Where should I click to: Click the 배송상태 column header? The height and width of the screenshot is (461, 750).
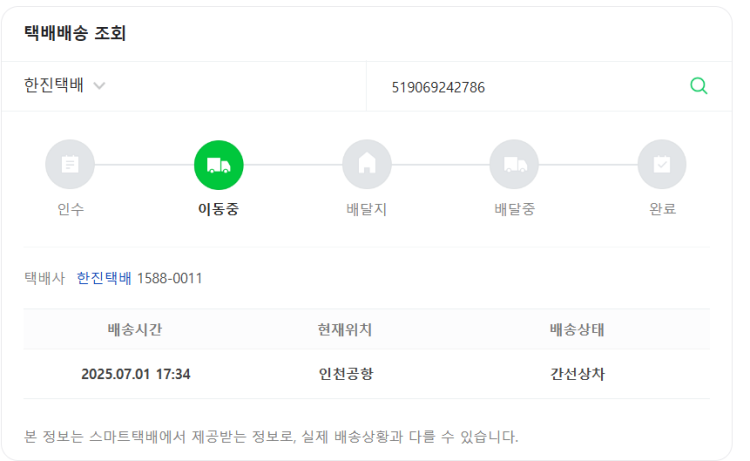pyautogui.click(x=577, y=329)
